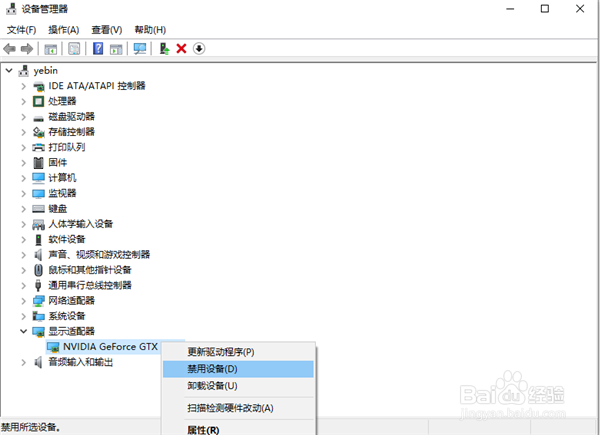This screenshot has width=600, height=435.
Task: Click the yebin computer root icon
Action: click(x=24, y=71)
